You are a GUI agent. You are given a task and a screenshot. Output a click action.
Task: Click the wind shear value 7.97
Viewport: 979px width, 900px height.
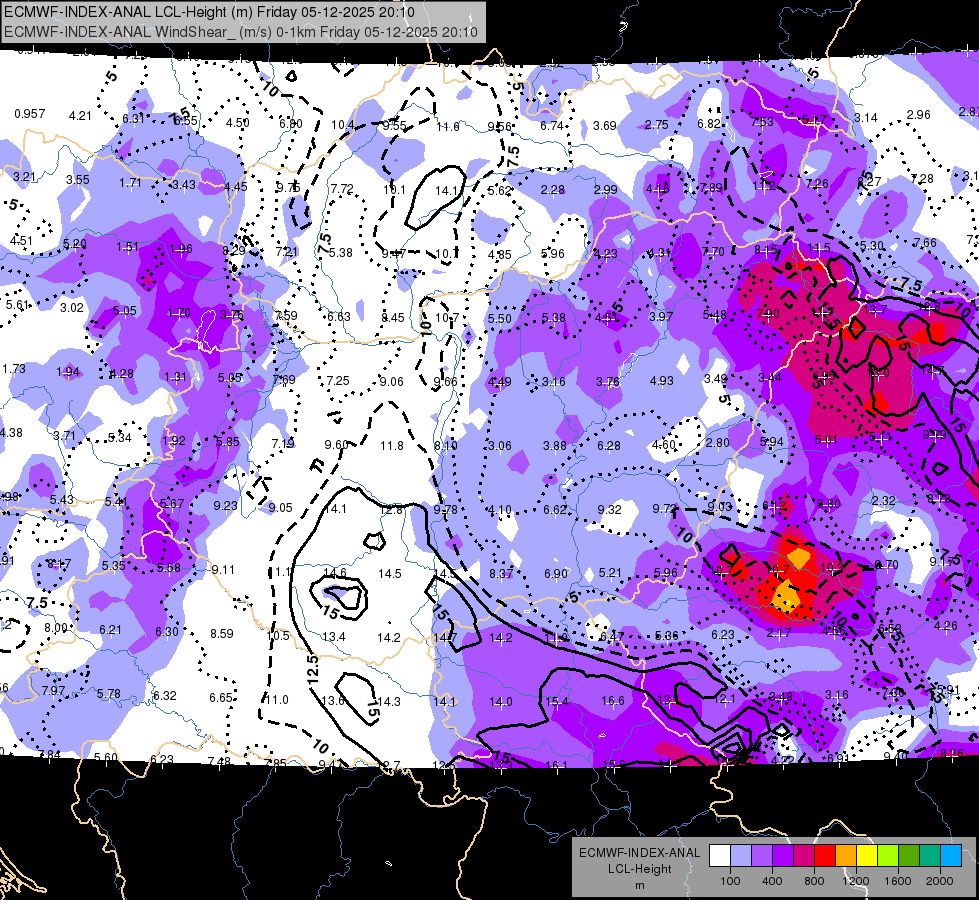coord(53,691)
